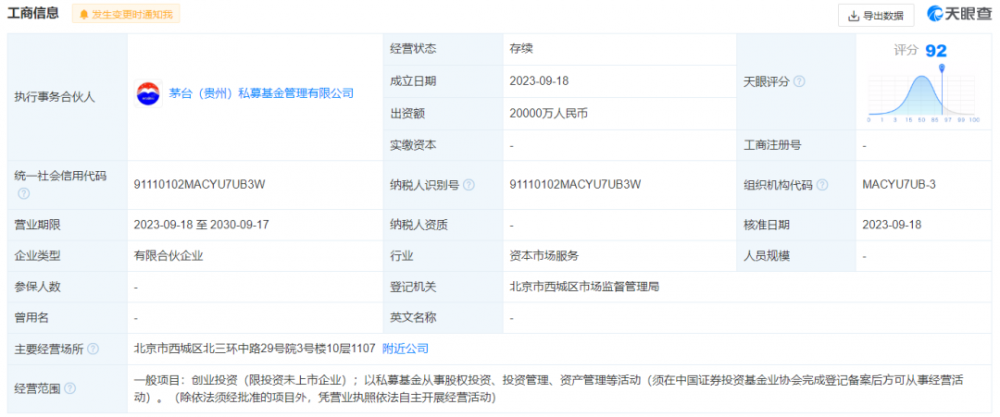This screenshot has height=417, width=1000.
Task: Click the 工商信息 section heading
Action: point(33,13)
